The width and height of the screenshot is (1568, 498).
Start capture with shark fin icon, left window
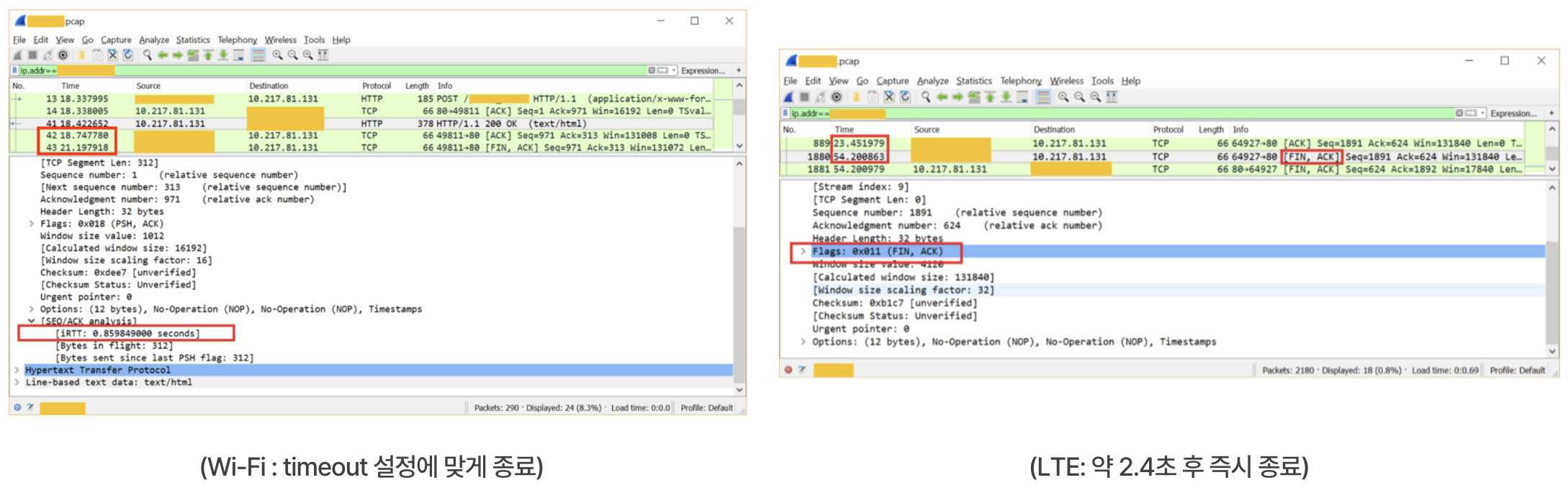(17, 55)
